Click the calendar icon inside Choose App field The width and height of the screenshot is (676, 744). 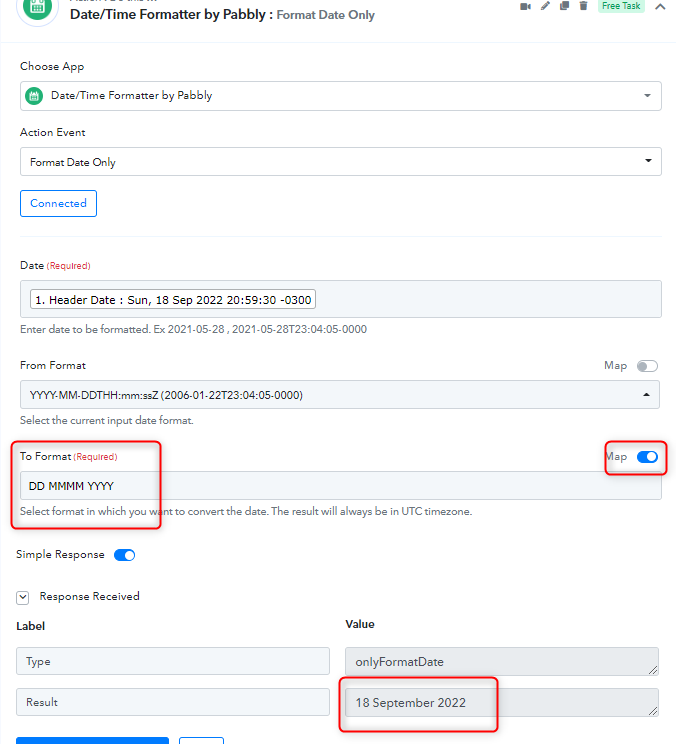[34, 96]
